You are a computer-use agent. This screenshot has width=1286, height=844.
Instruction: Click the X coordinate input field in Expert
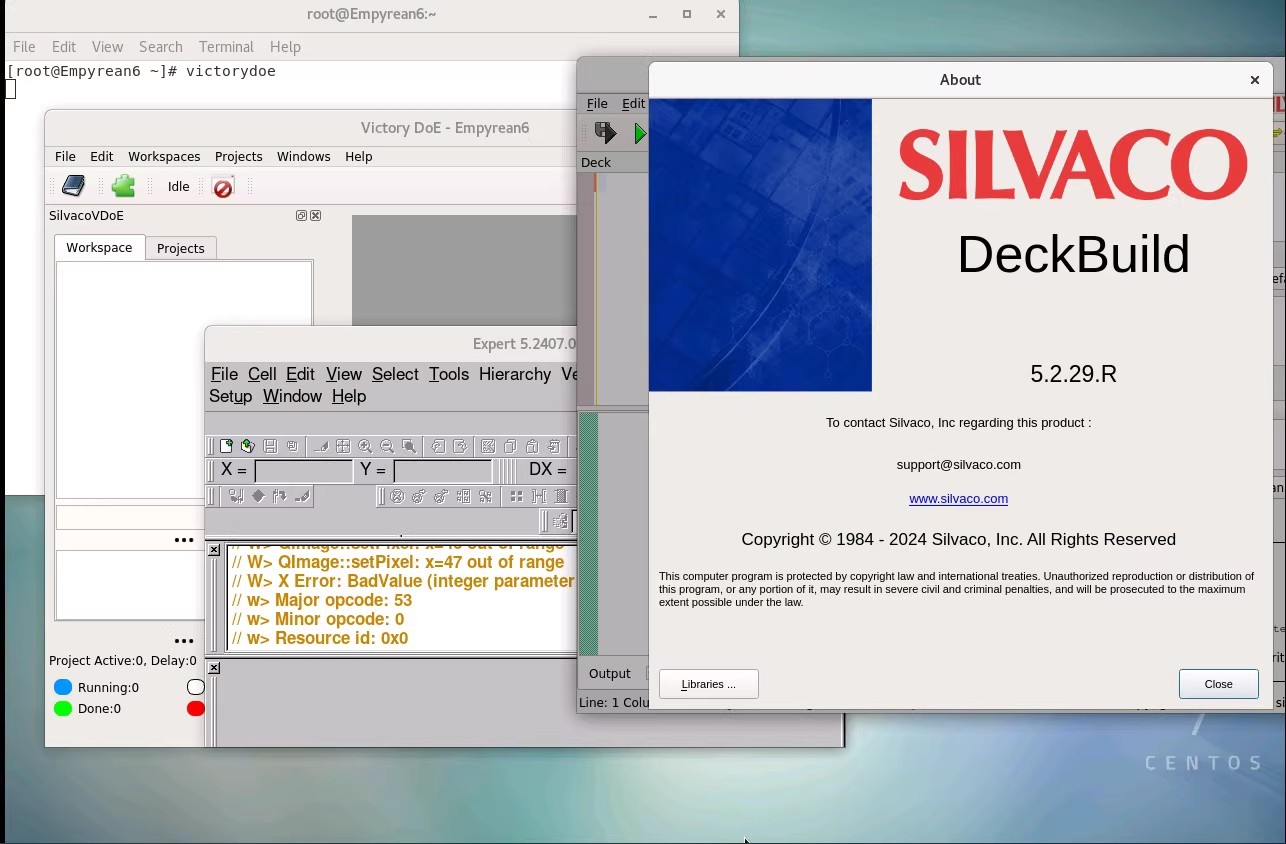tap(304, 470)
